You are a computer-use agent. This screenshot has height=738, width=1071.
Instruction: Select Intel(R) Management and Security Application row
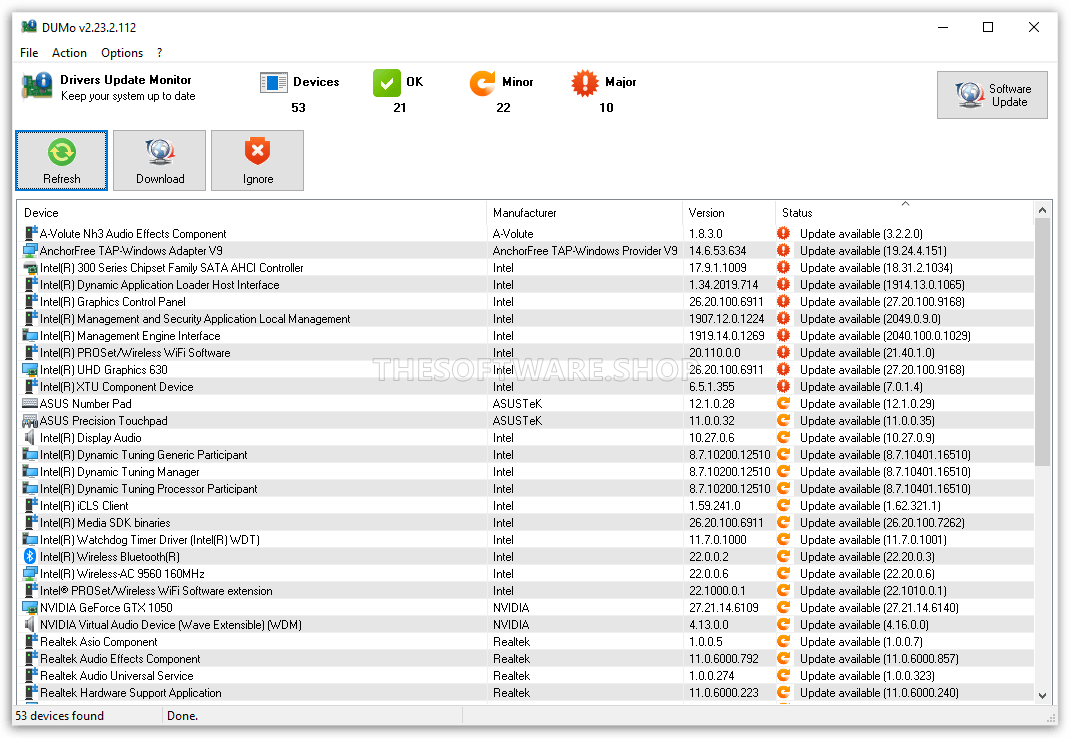click(x=526, y=318)
